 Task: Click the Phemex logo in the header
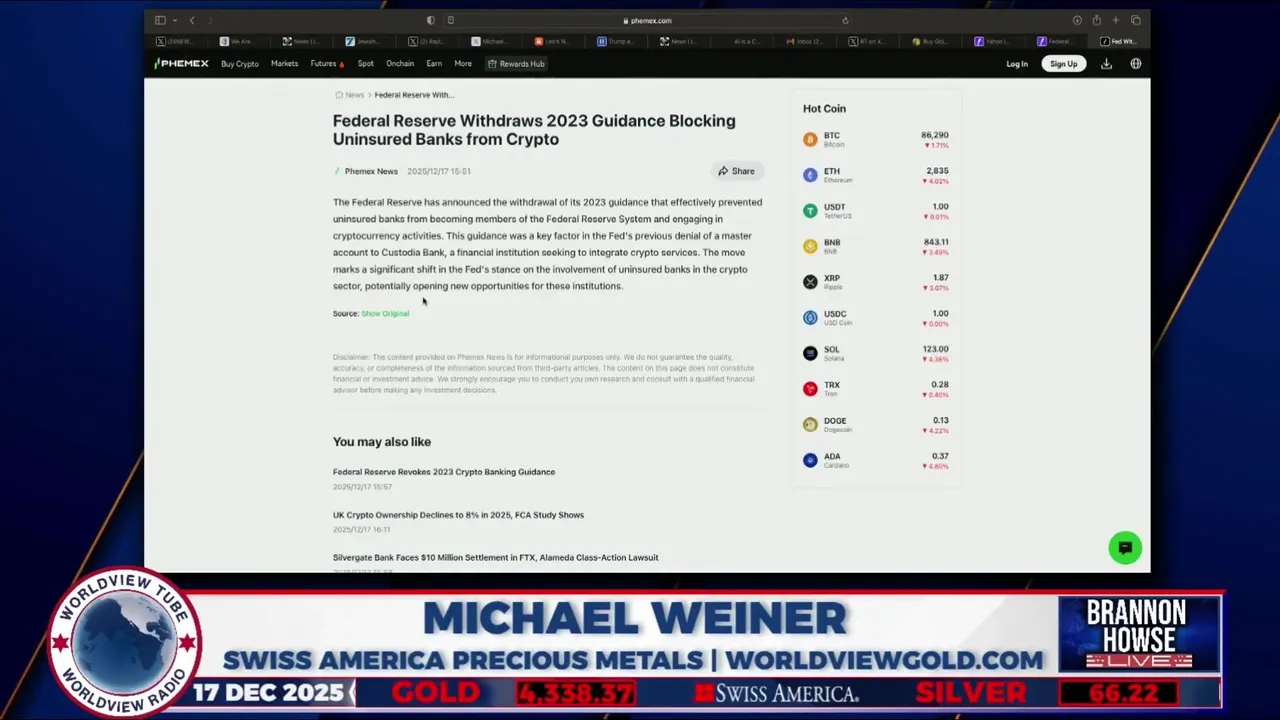[x=182, y=63]
